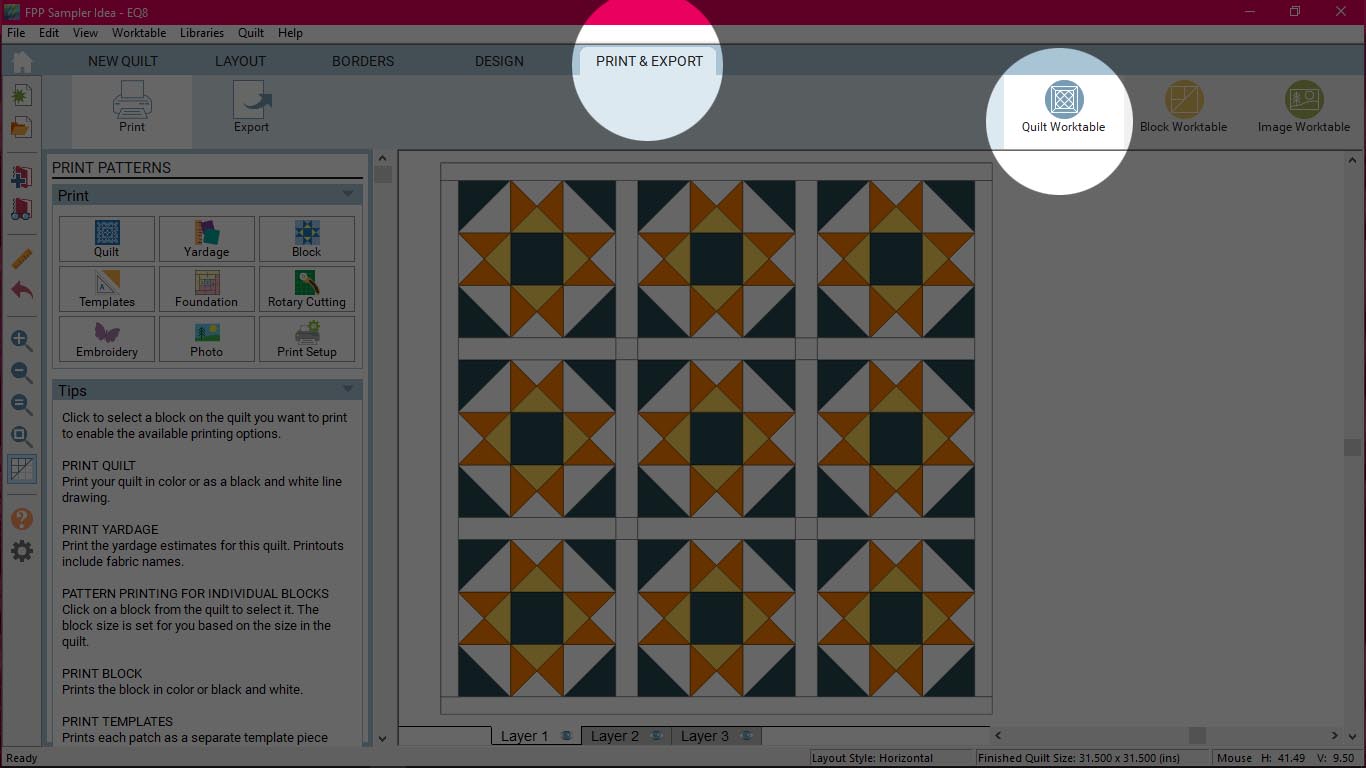Switch to the Quilt Worktable

(1063, 108)
